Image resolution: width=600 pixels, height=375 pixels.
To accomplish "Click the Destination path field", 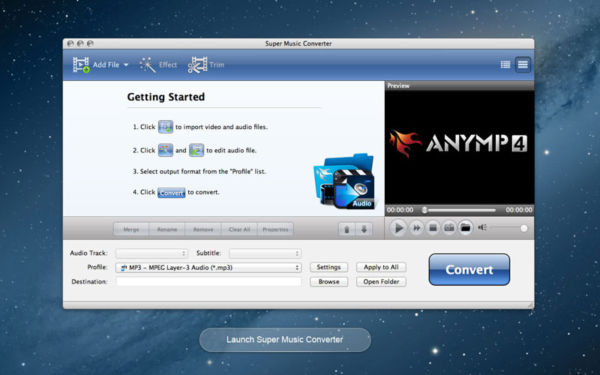I will click(208, 282).
